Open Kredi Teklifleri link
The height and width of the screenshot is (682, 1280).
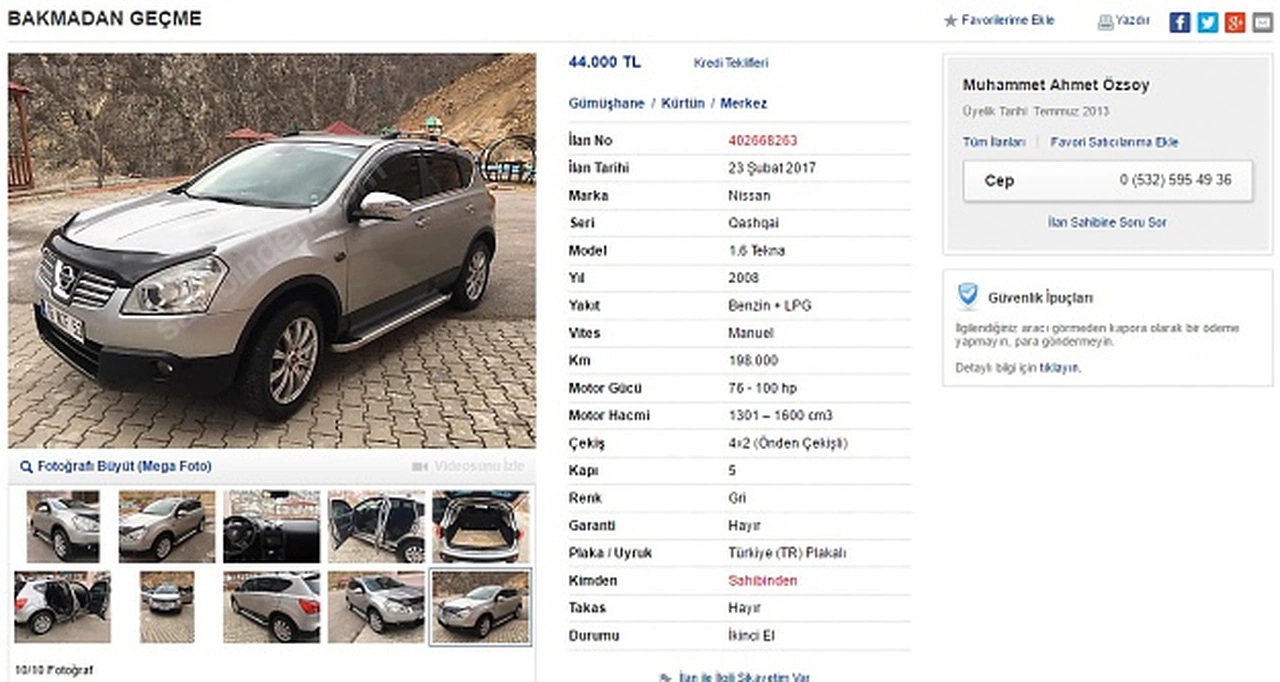[x=731, y=63]
